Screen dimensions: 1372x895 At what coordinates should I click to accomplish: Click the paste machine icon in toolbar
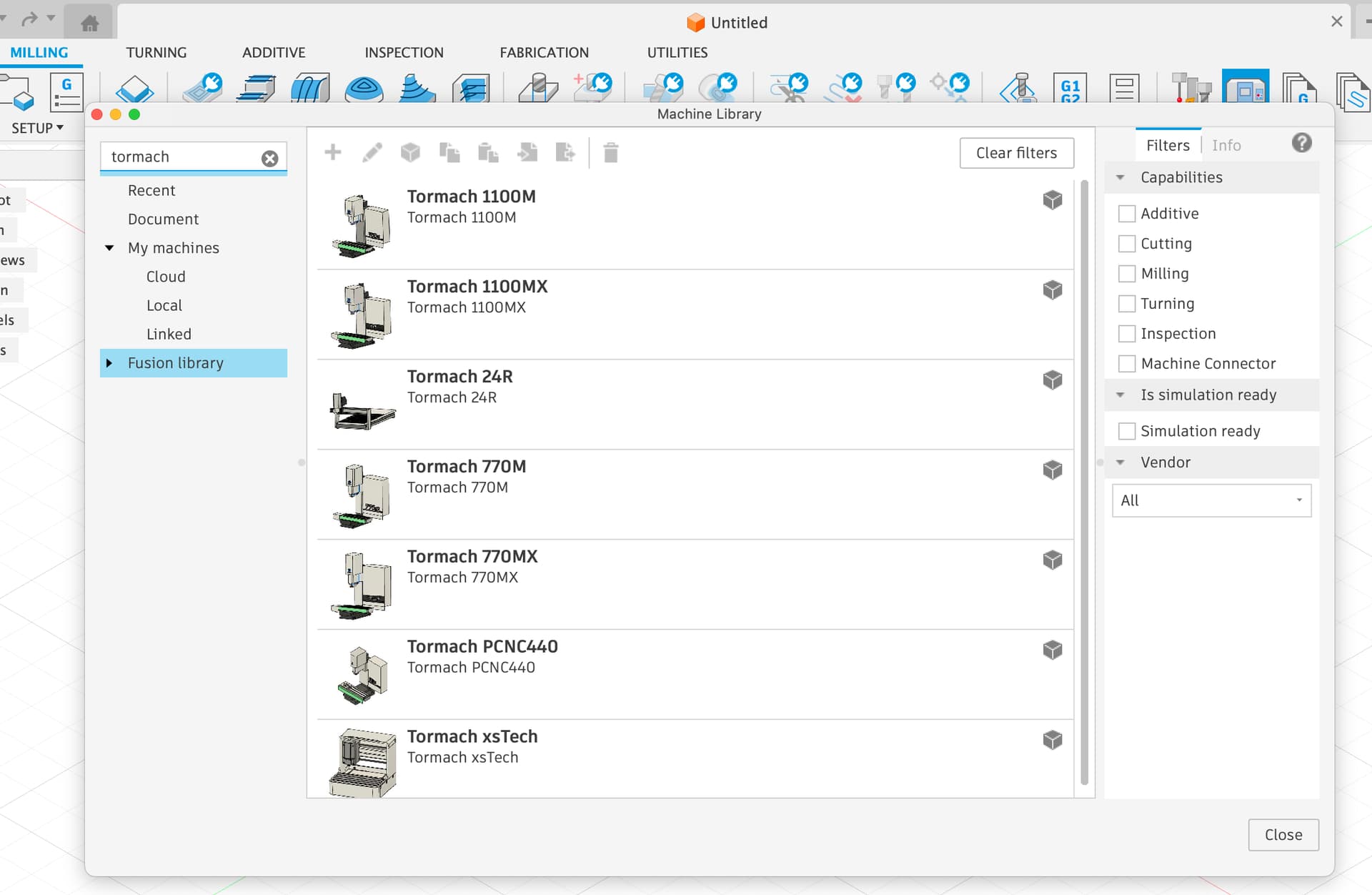[x=488, y=152]
